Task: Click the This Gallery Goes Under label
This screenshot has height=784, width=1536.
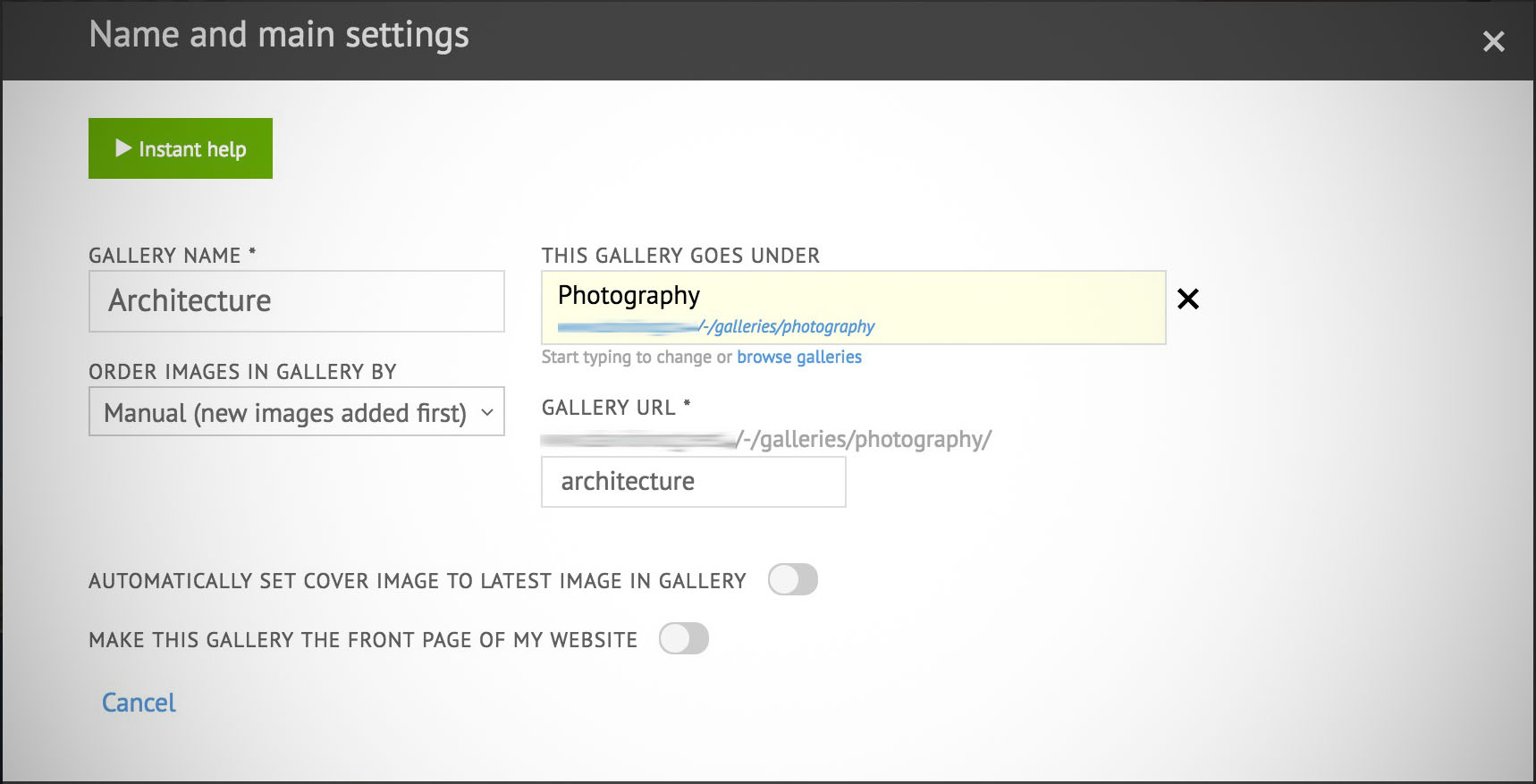Action: [x=680, y=256]
